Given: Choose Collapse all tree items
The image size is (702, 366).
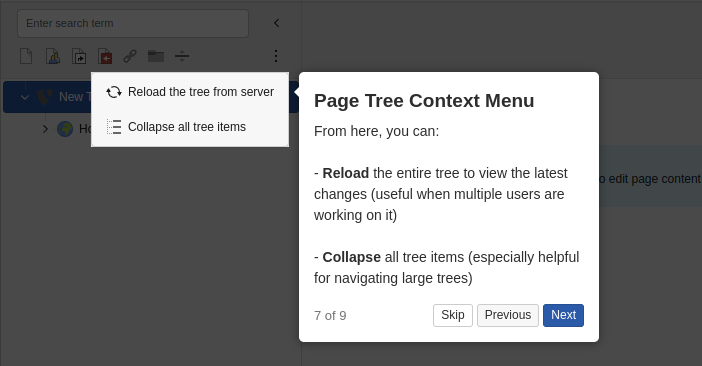Looking at the screenshot, I should point(190,127).
